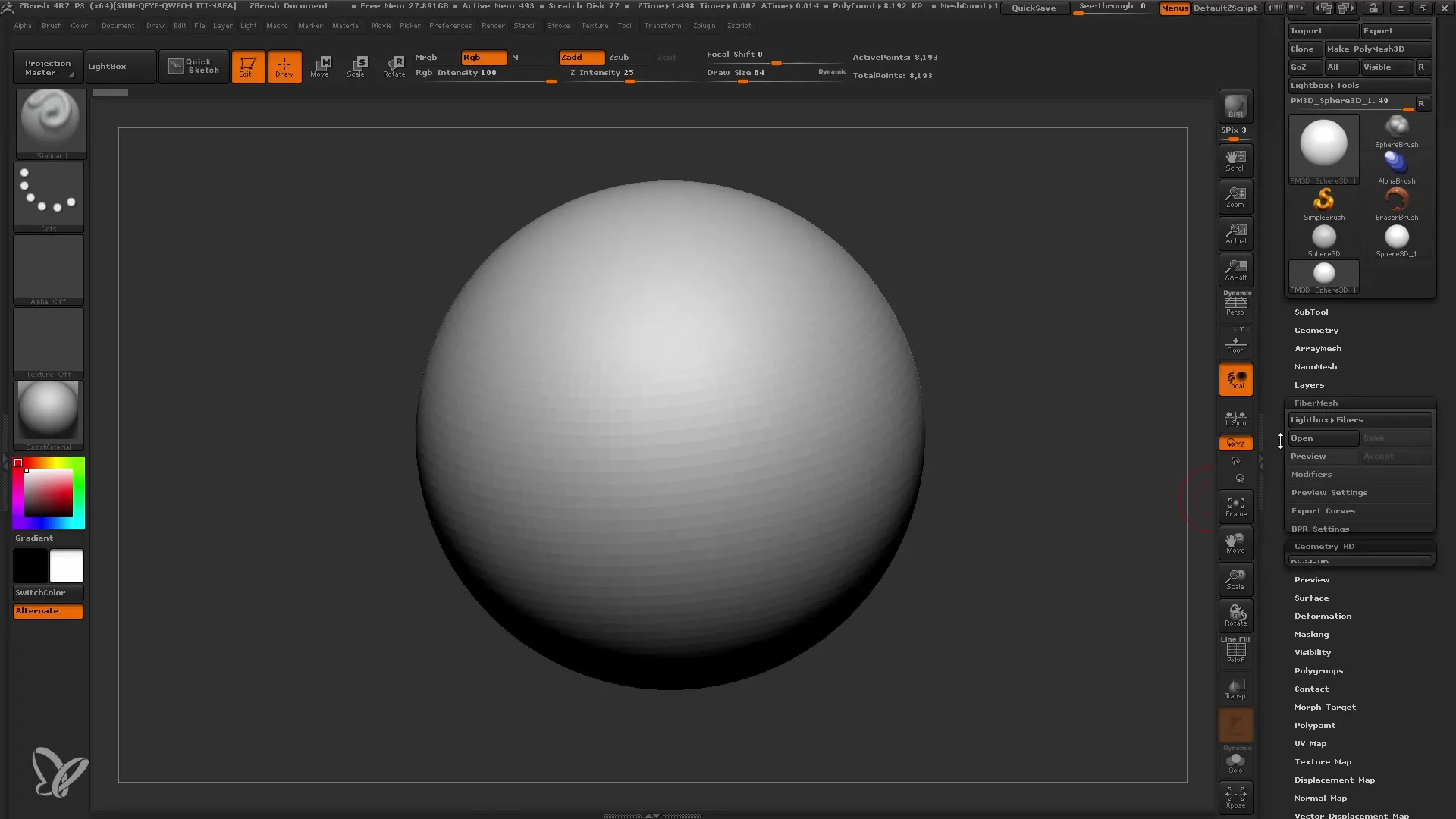Select the right shelf Scale icon
1456x819 pixels.
(x=1235, y=579)
